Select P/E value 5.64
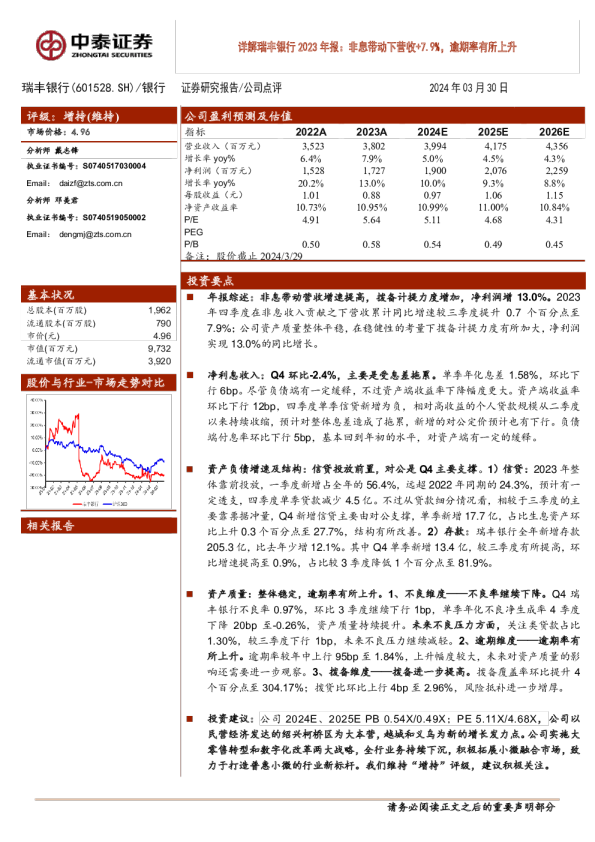595x842 pixels. (x=372, y=220)
